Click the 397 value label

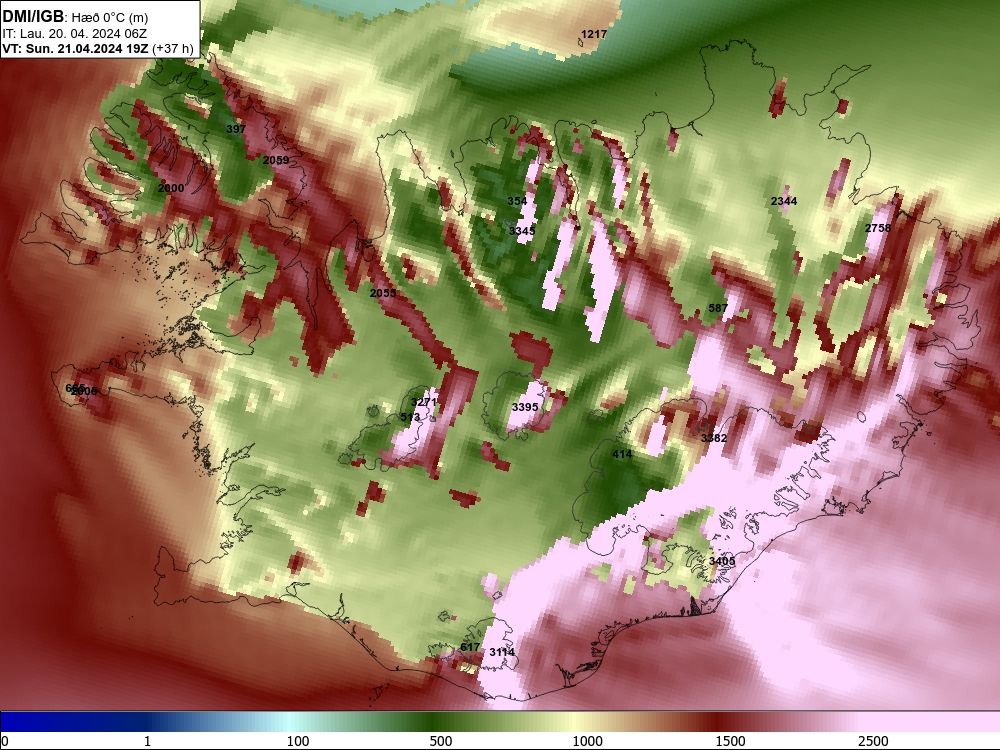click(x=236, y=129)
